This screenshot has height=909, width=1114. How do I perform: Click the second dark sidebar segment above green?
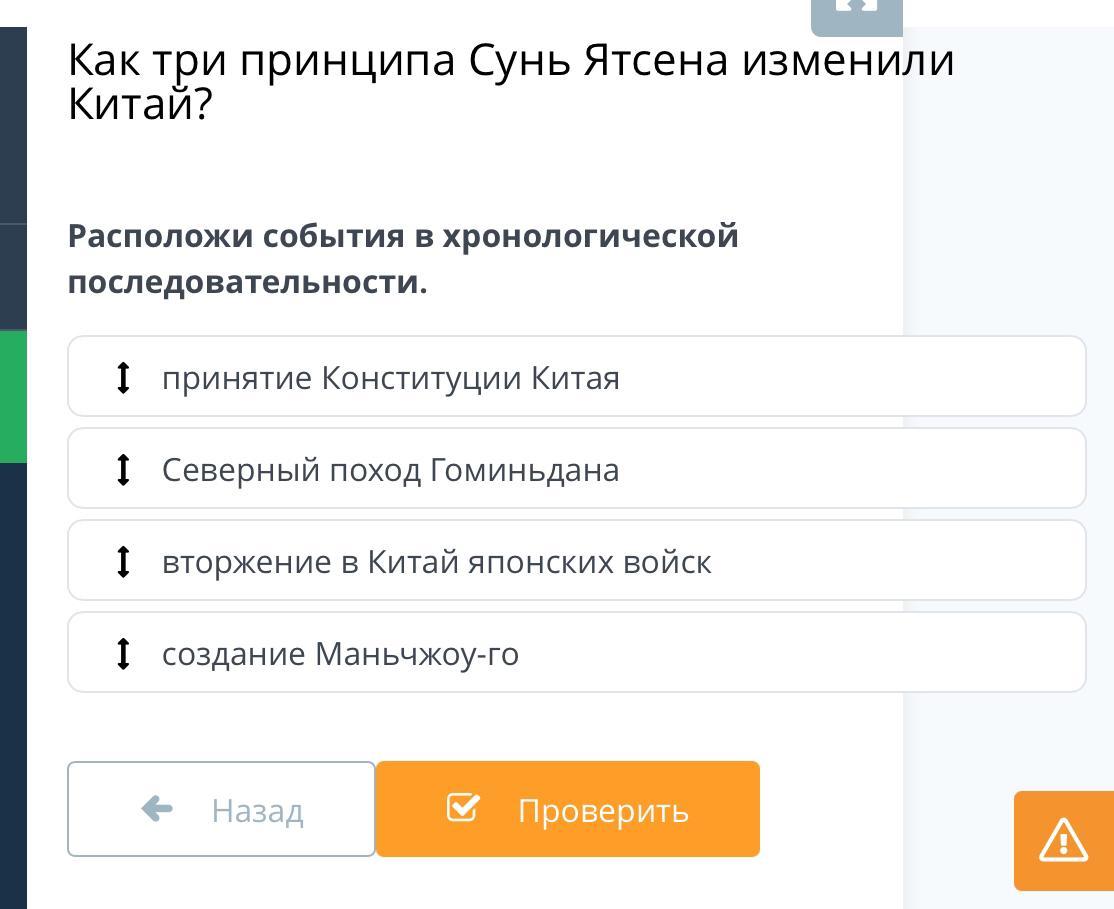[13, 277]
